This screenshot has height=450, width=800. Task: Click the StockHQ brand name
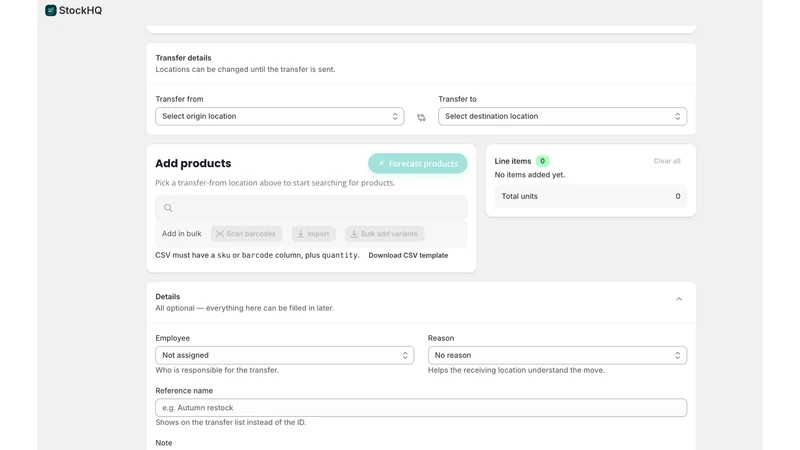(x=80, y=10)
